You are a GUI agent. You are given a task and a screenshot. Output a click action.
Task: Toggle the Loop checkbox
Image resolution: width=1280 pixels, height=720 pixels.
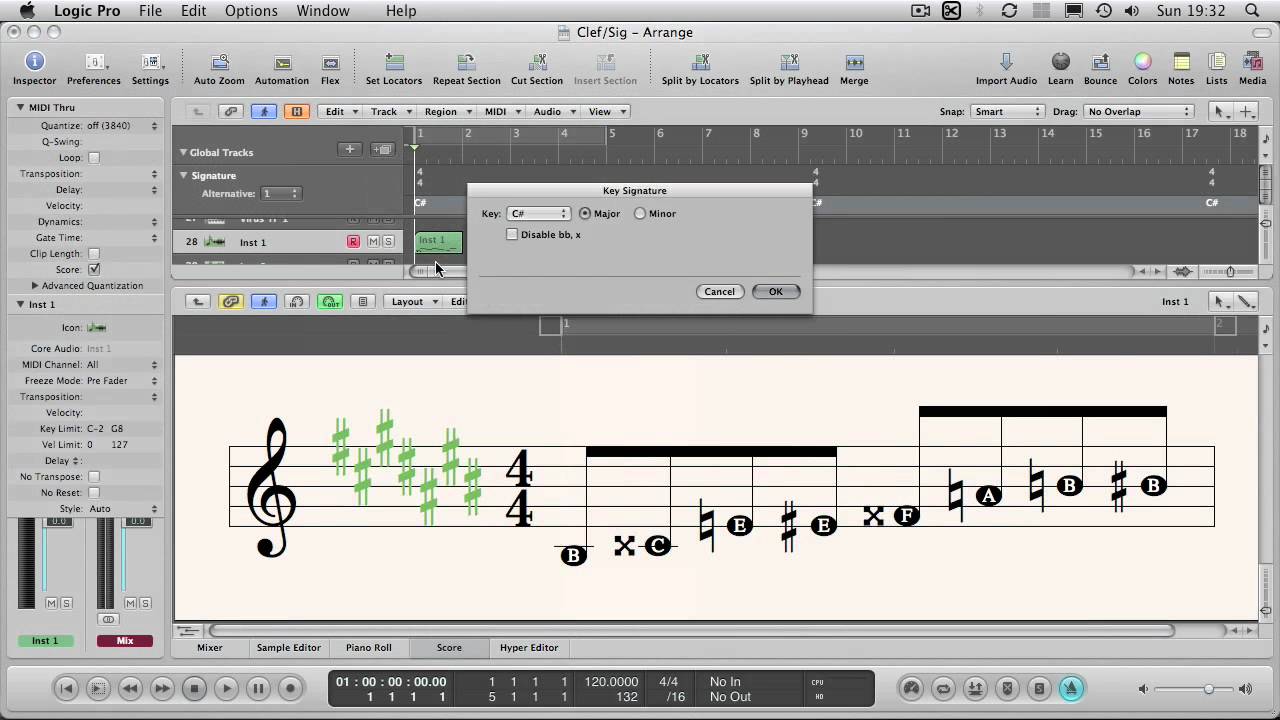(94, 158)
